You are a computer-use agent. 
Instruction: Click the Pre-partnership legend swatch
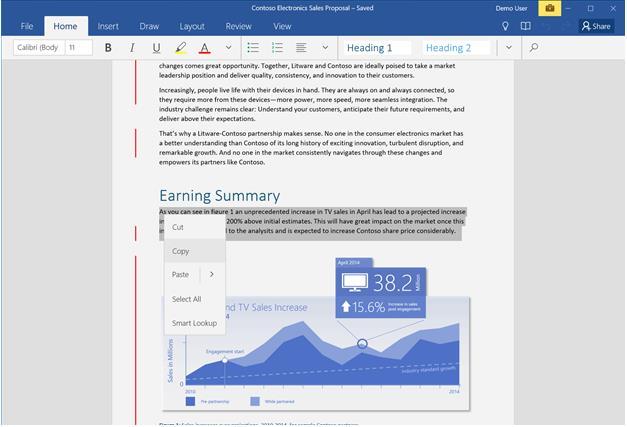point(190,401)
